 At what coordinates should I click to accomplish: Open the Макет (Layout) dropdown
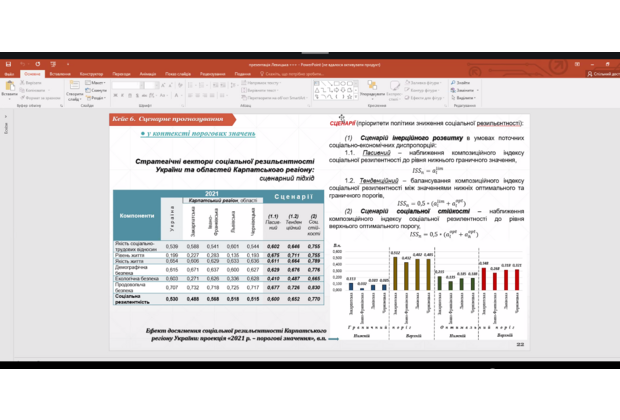point(96,83)
